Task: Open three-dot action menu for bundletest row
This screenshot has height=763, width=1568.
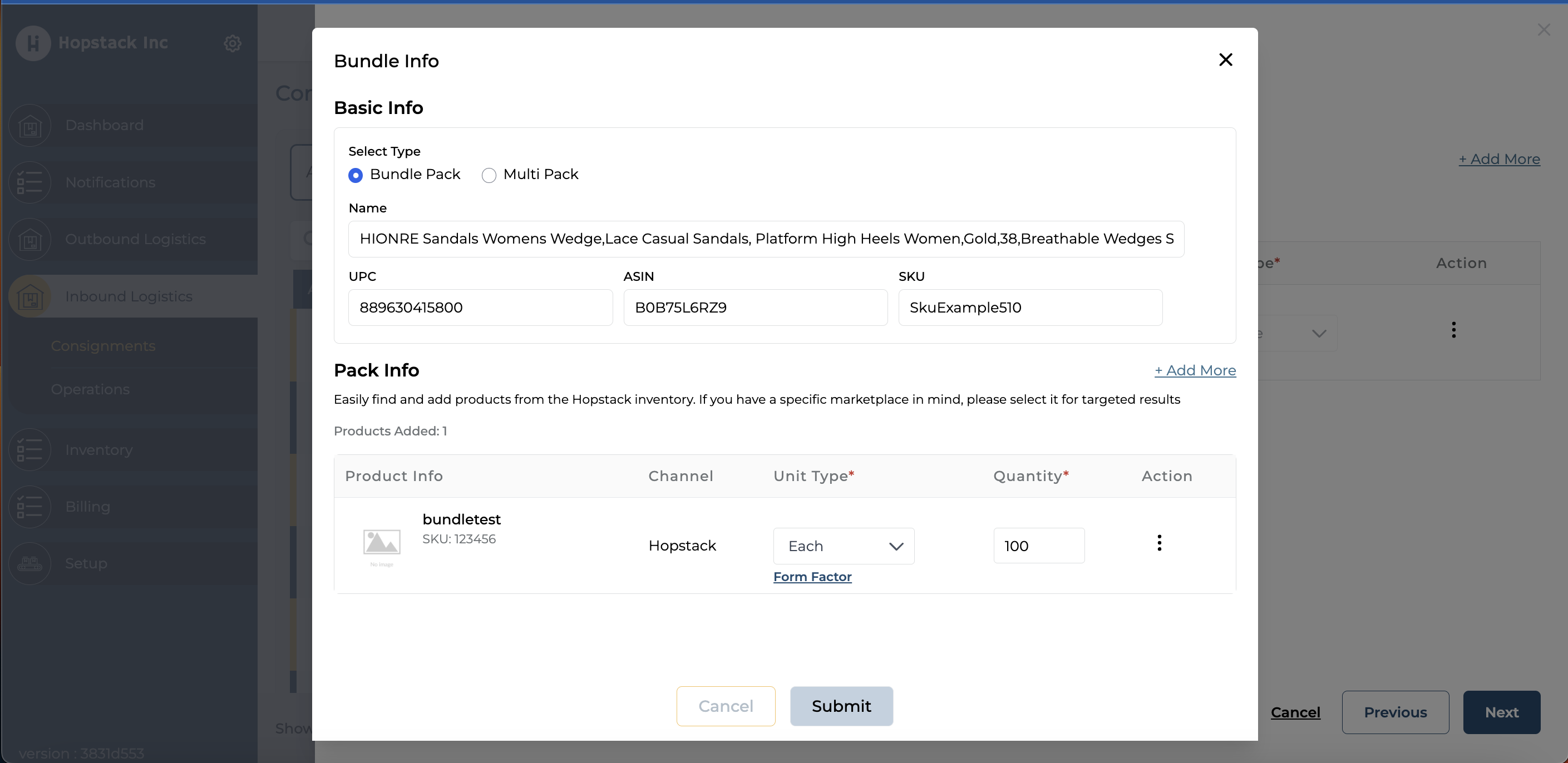Action: click(x=1159, y=543)
